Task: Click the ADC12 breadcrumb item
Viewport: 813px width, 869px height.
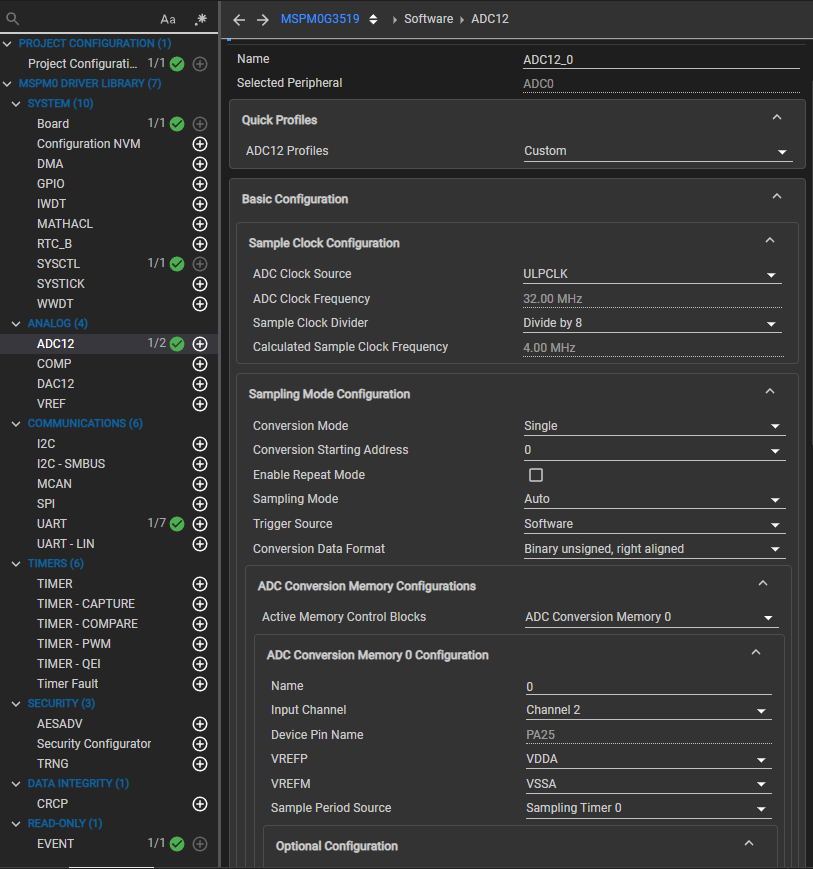Action: [490, 19]
